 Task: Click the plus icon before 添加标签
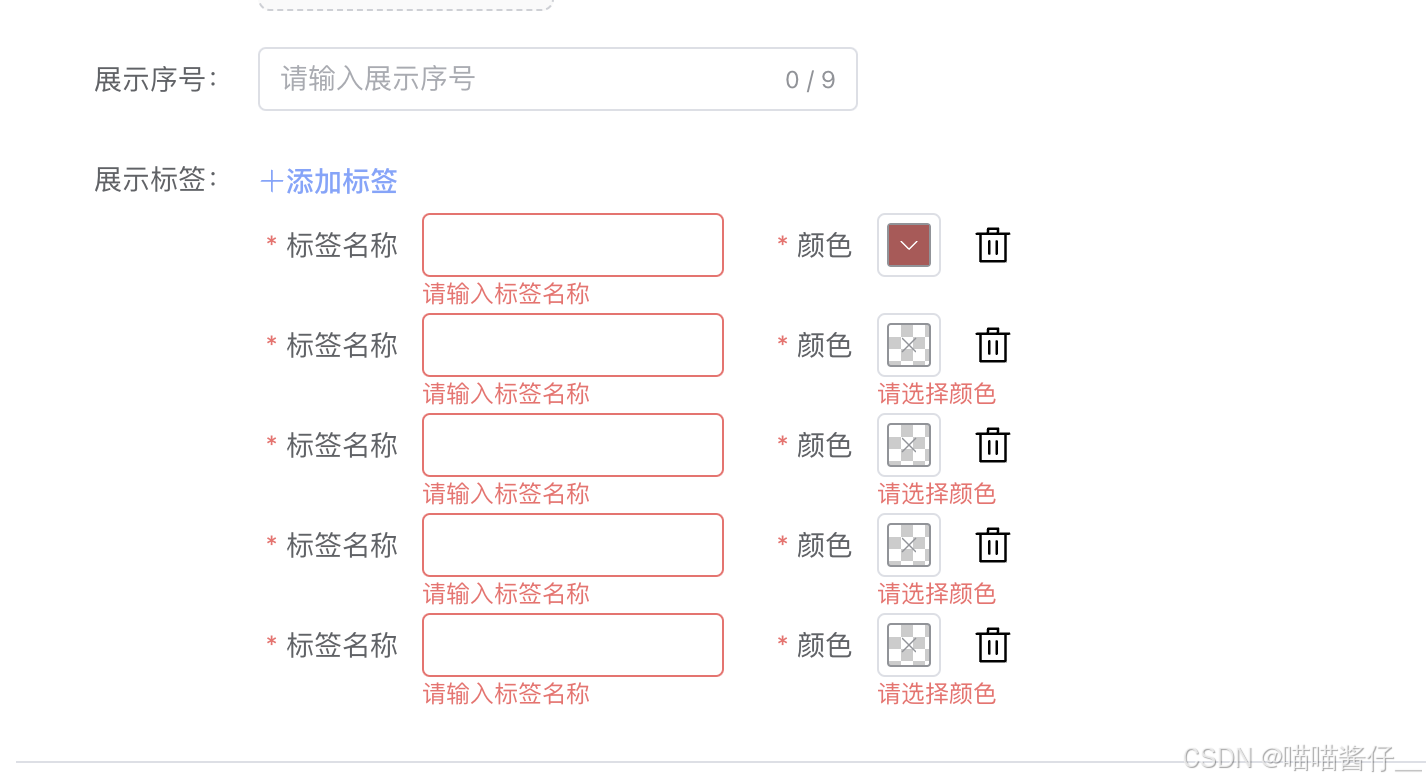click(268, 181)
